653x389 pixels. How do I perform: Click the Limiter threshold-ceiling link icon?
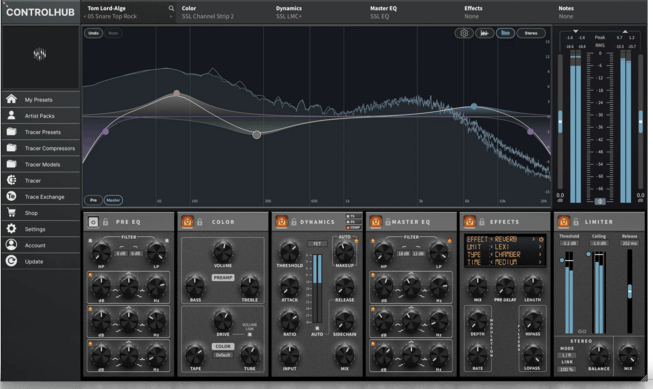582,332
